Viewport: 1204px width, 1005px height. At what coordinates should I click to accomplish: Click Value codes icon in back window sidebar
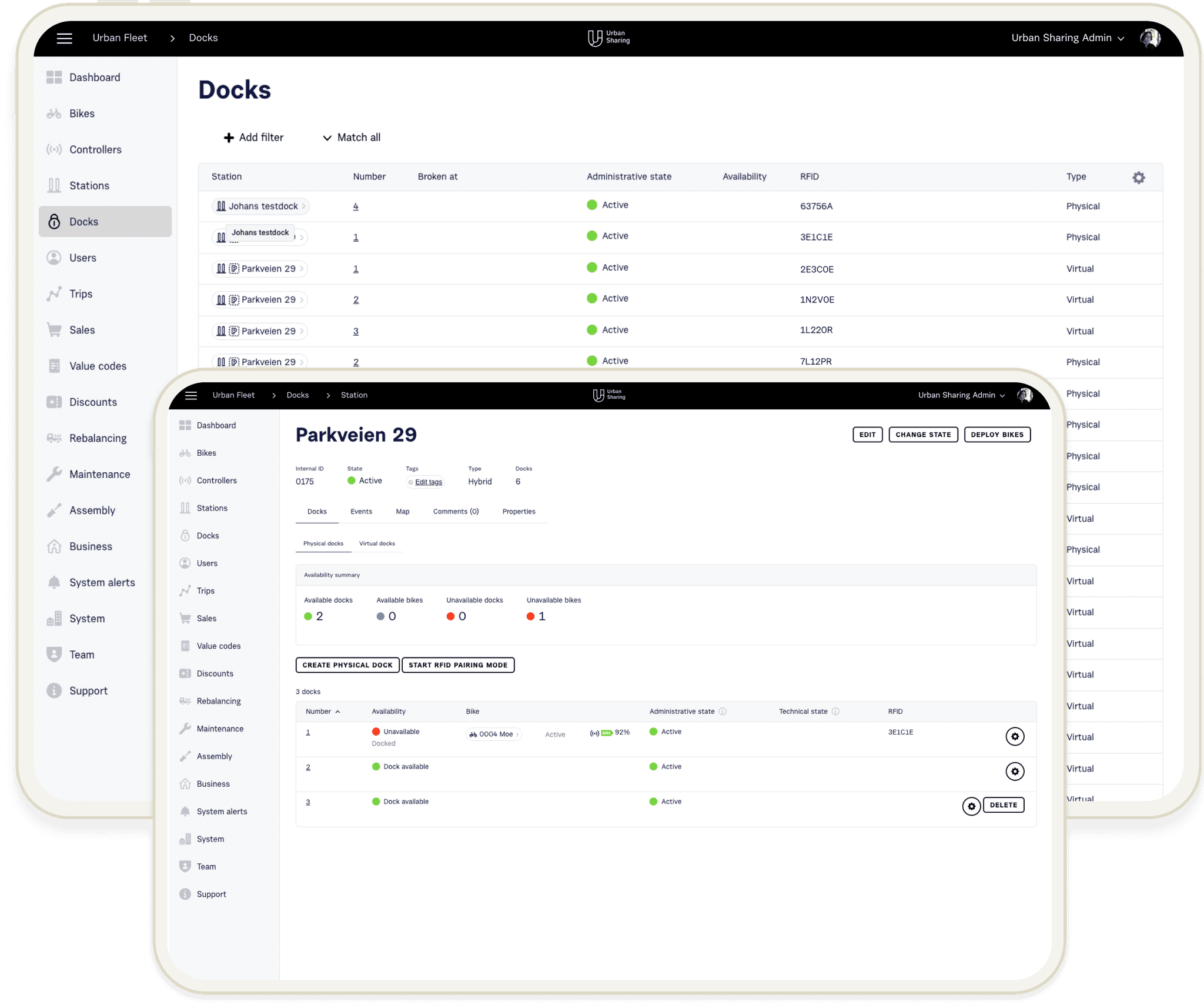[x=54, y=366]
